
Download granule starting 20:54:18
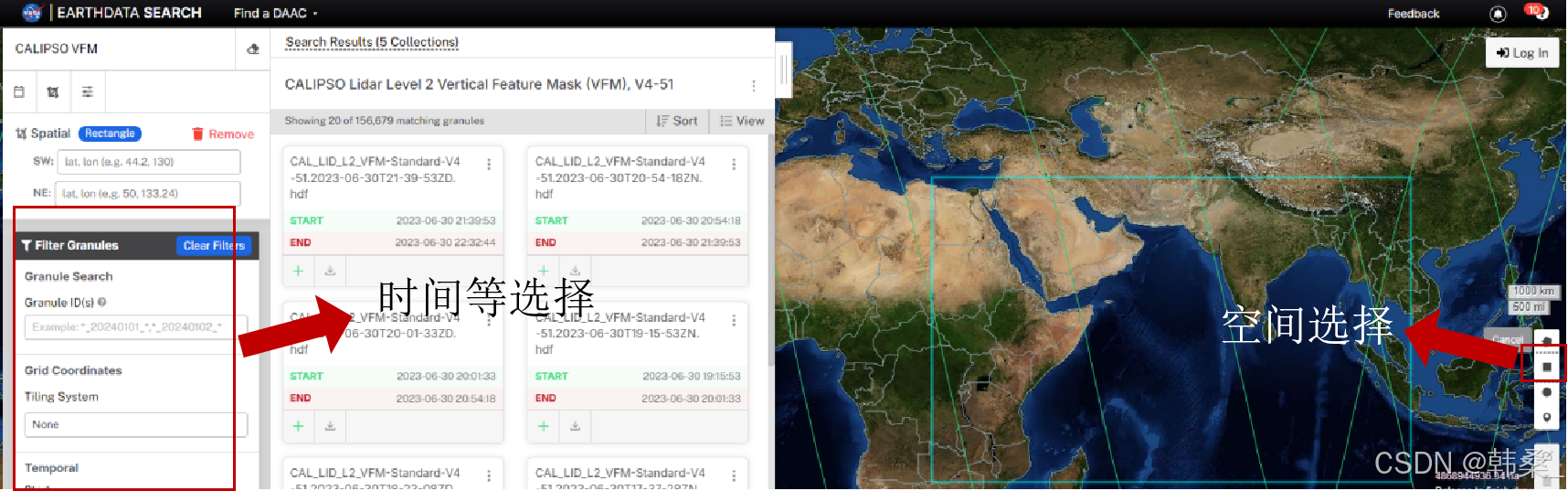coord(575,271)
